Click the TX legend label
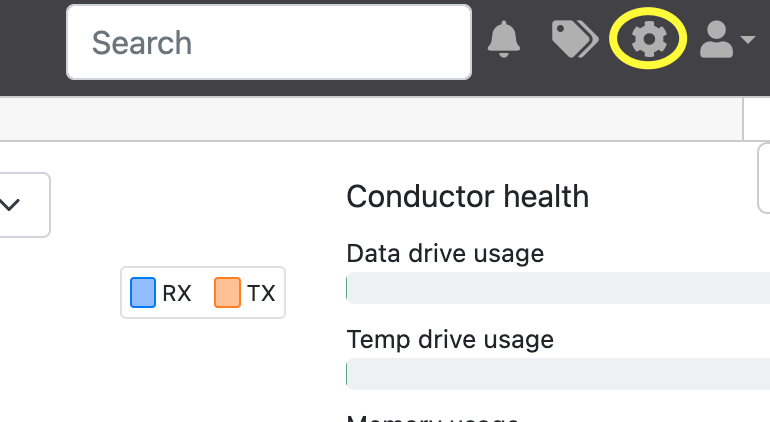The width and height of the screenshot is (770, 422). [261, 293]
